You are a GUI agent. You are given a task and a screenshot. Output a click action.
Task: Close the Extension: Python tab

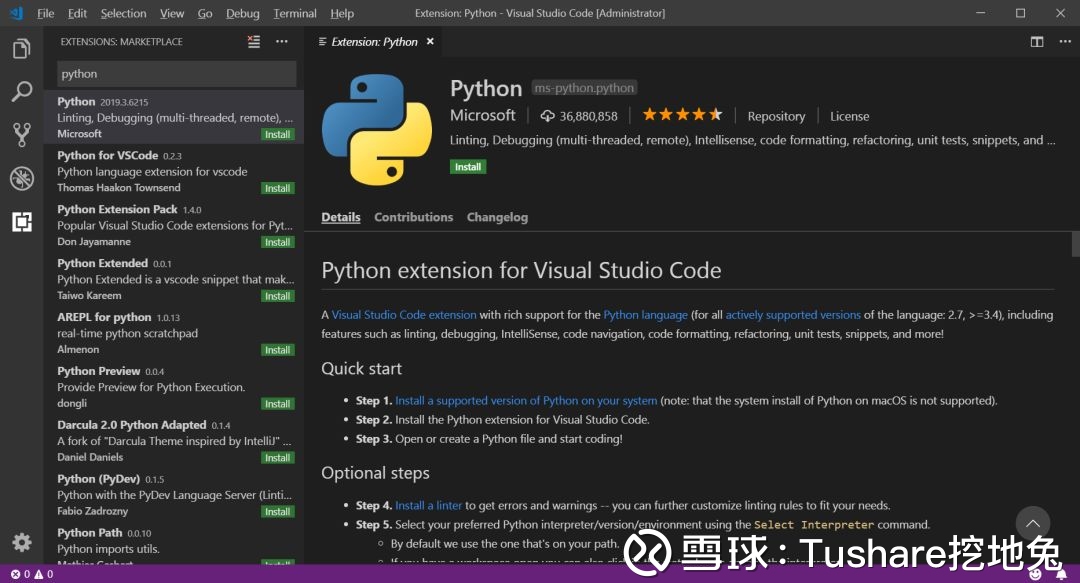tap(430, 42)
